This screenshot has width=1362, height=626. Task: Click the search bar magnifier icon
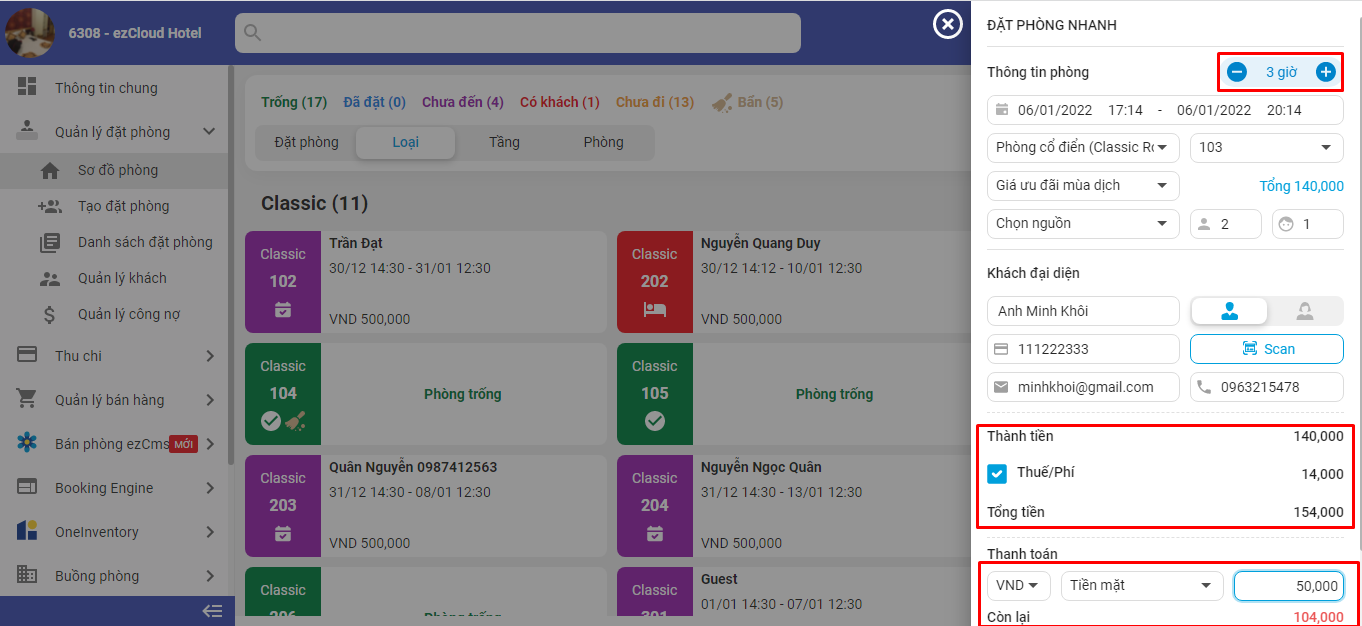point(253,33)
